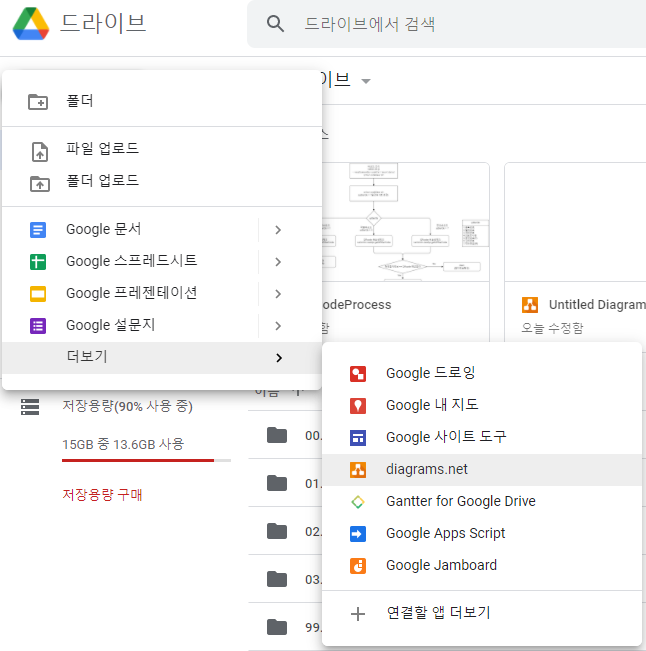Viewport: 646px width, 651px height.
Task: Select the folder icon in row 99.
Action: coord(277,627)
